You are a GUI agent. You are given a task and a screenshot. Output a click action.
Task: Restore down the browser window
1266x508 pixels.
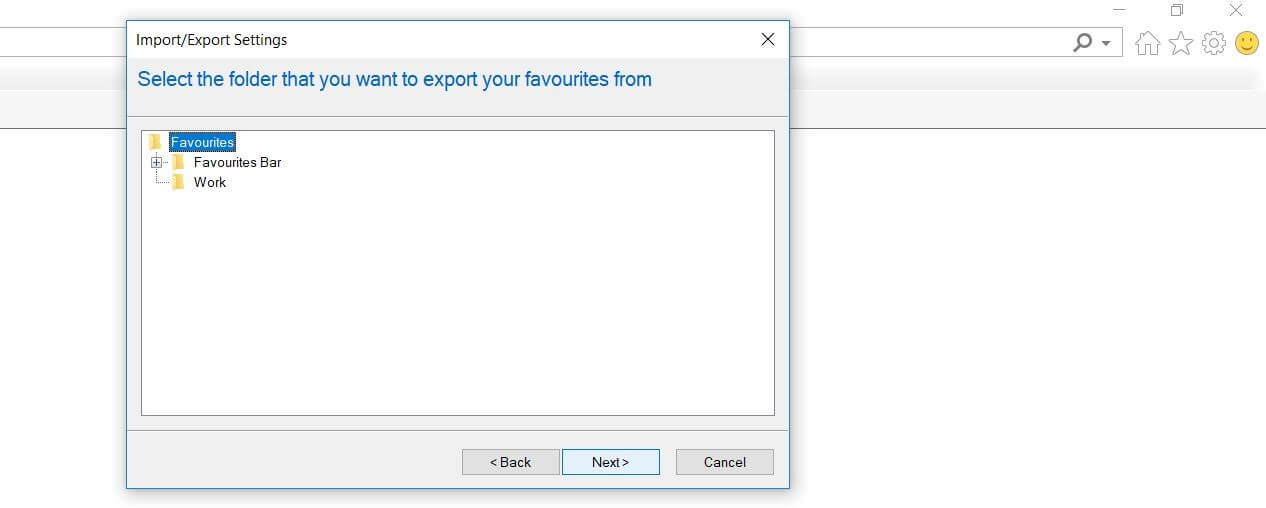[1177, 10]
